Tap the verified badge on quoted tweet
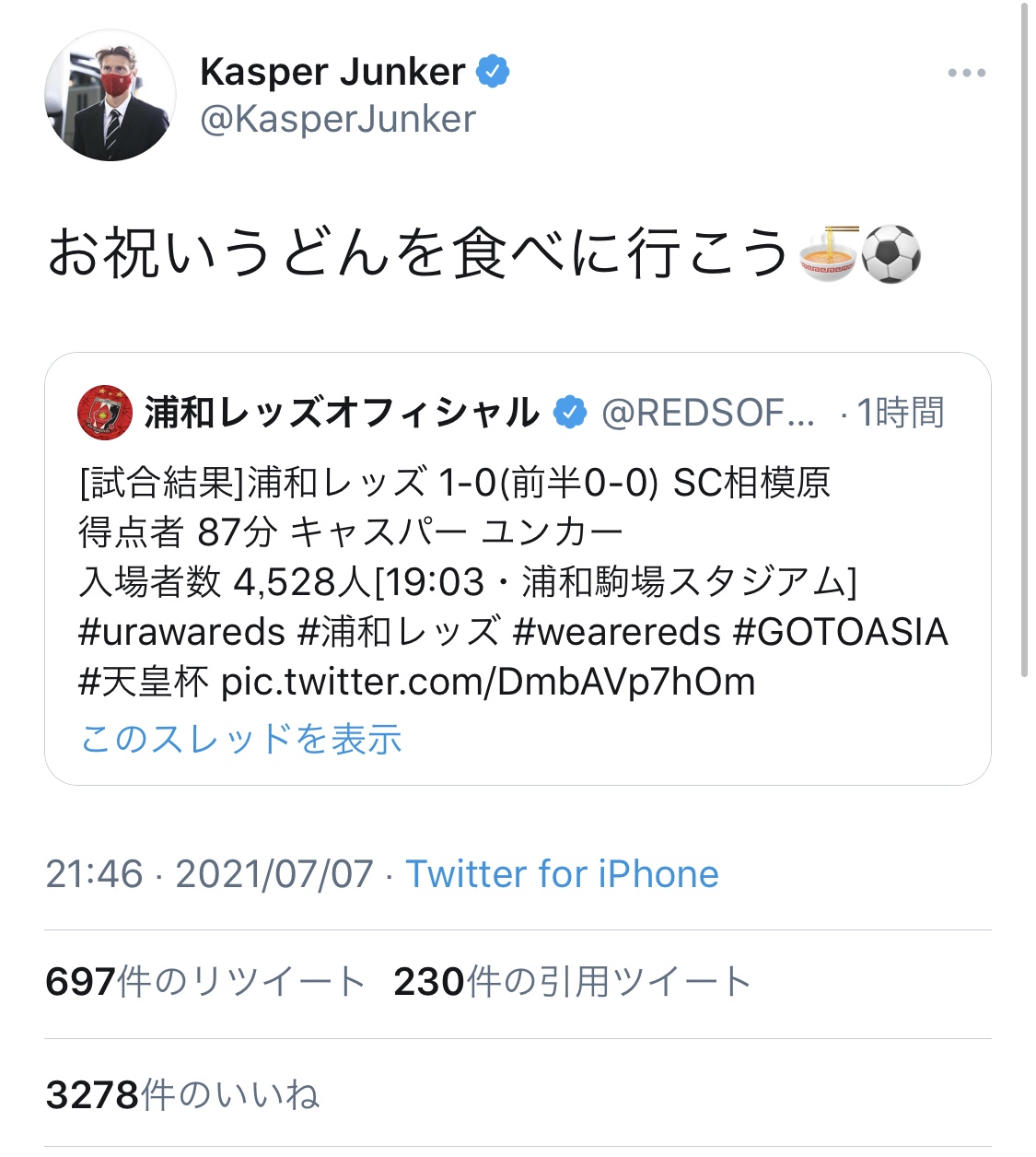Viewport: 1036px width, 1157px height. [570, 412]
